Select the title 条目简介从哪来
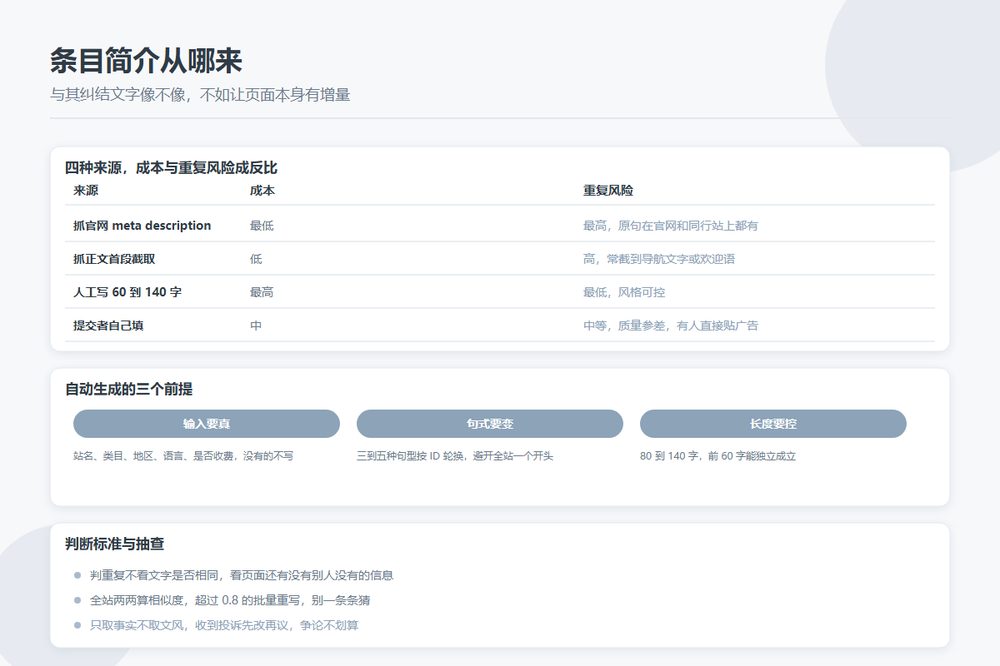 [x=146, y=61]
